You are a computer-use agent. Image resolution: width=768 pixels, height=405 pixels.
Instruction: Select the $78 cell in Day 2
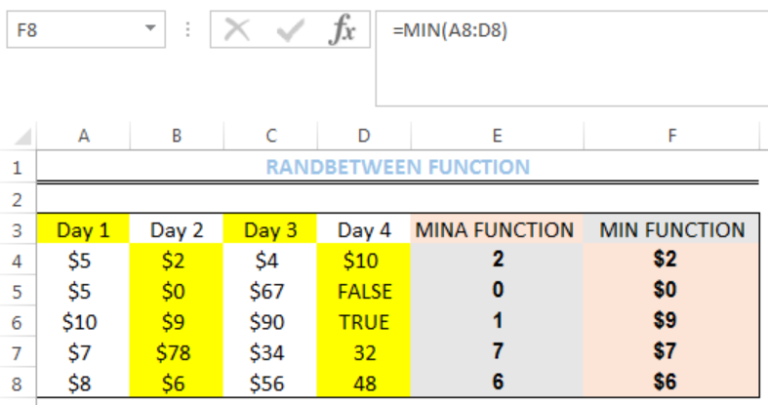pyautogui.click(x=176, y=352)
